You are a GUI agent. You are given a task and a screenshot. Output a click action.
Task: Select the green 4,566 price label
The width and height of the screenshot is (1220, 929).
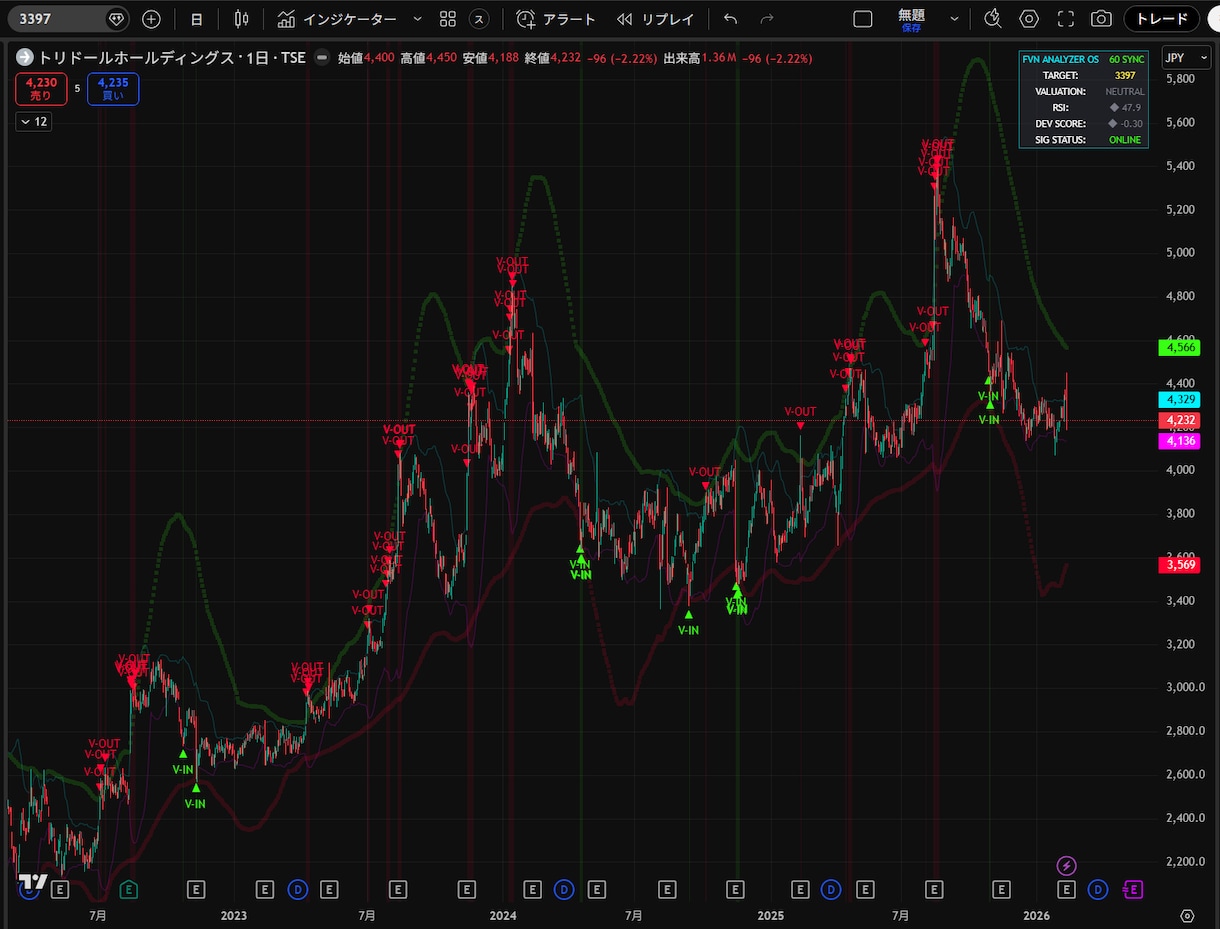tap(1178, 348)
